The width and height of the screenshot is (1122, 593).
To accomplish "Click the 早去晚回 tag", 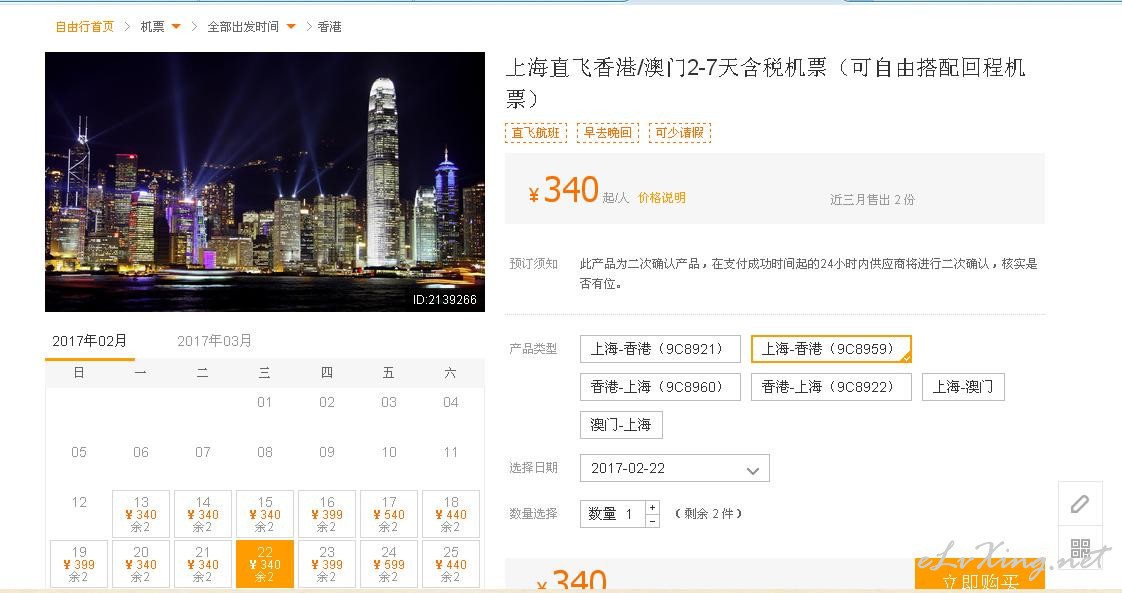I will (x=608, y=133).
